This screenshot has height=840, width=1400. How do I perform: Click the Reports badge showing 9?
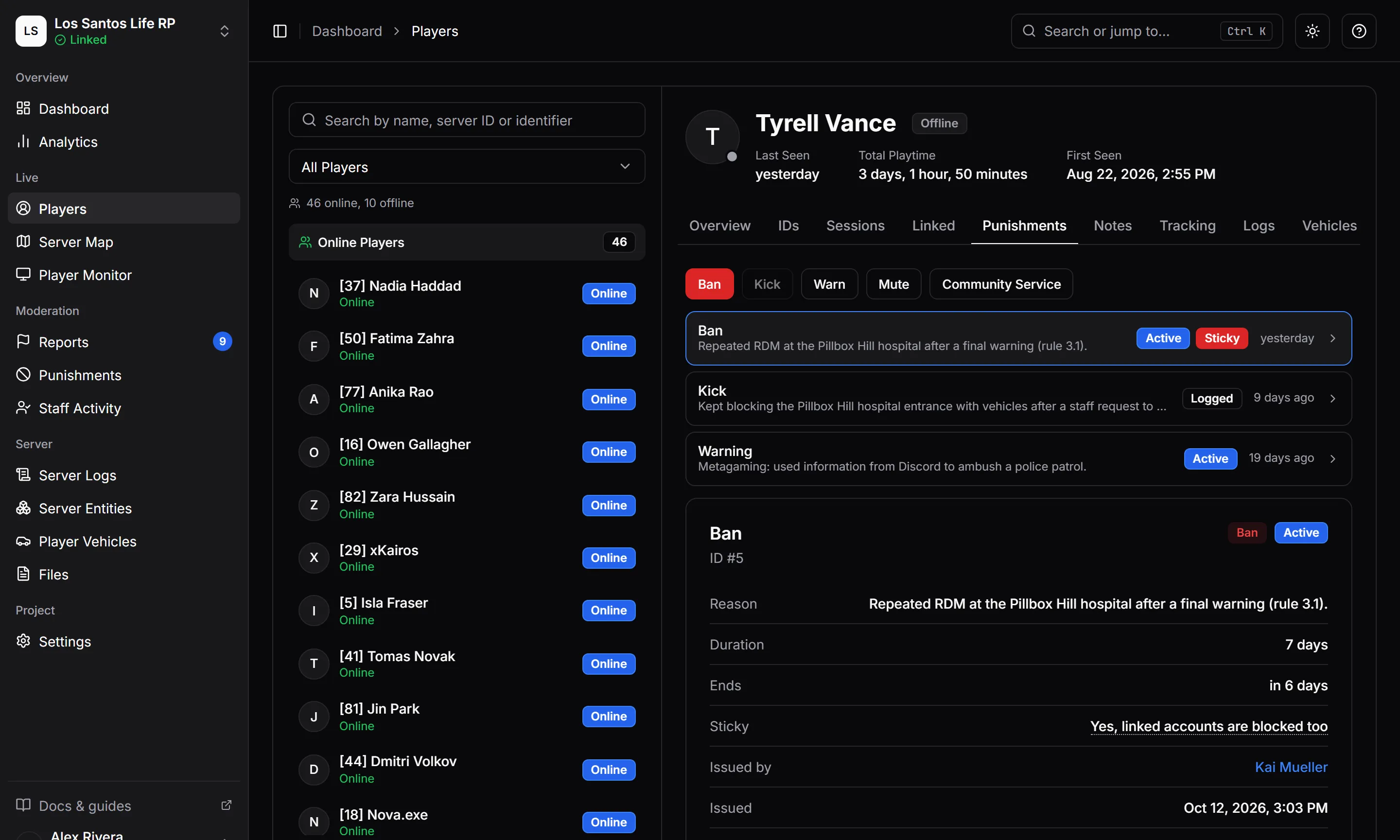coord(222,341)
